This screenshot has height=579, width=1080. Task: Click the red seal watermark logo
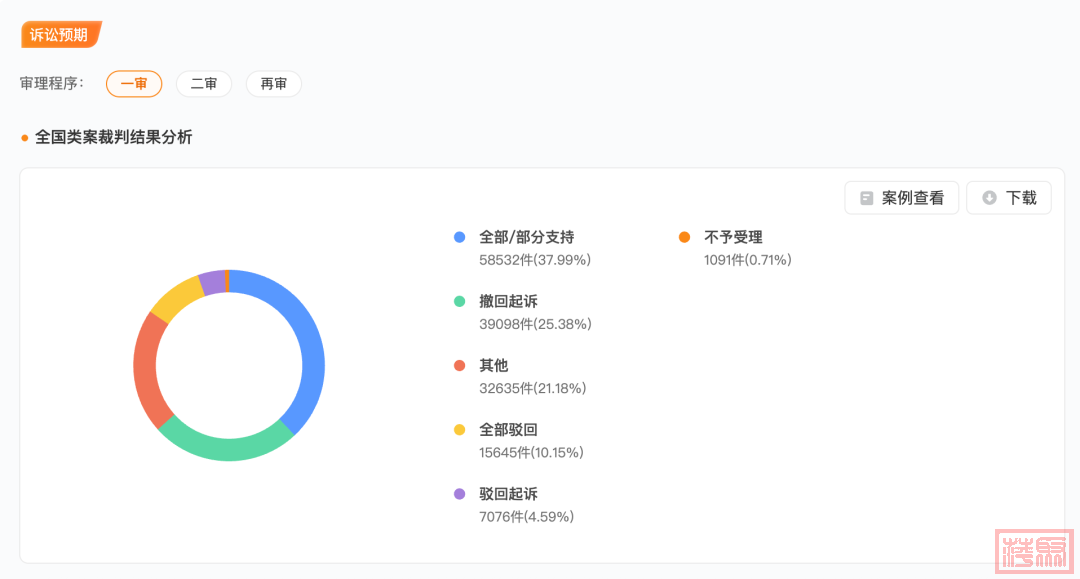[x=1033, y=551]
